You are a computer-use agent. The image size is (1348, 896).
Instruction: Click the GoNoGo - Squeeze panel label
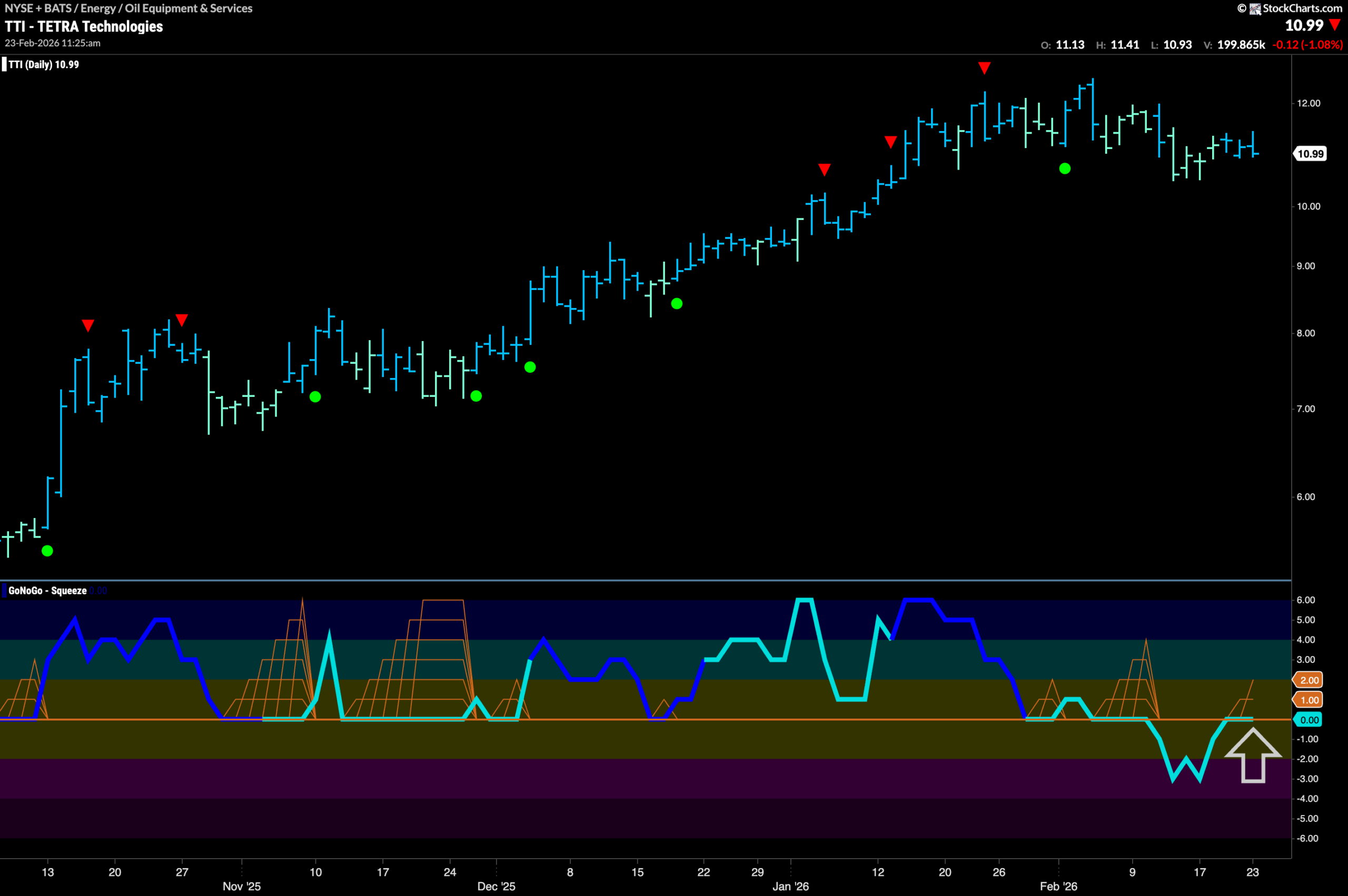click(47, 591)
